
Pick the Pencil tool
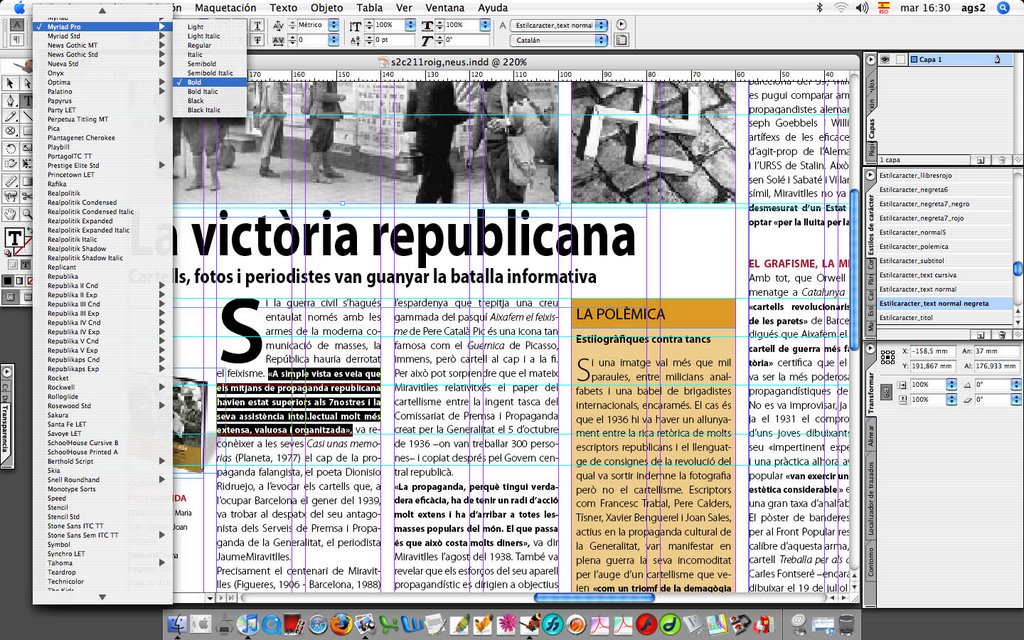pyautogui.click(x=10, y=117)
